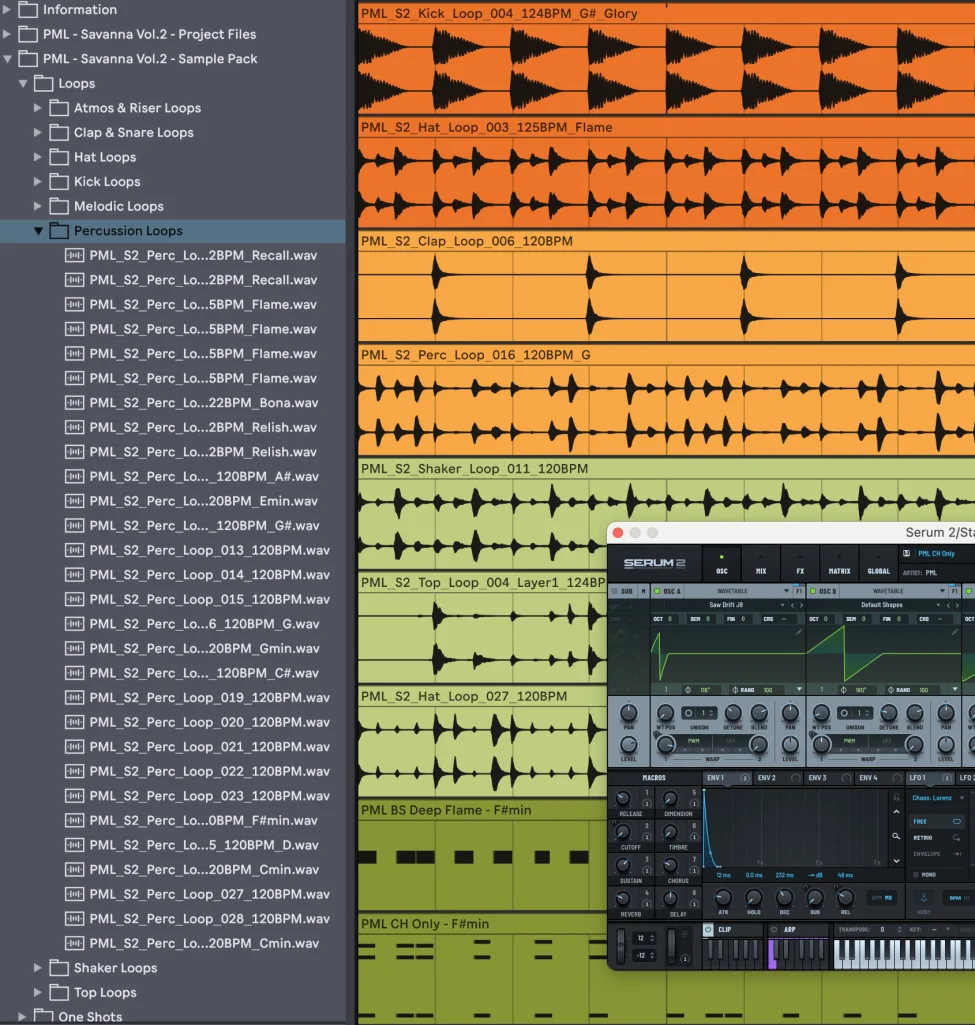Click the OSC A waveform edit pencil
Viewport: 975px width, 1025px height.
pos(799,632)
